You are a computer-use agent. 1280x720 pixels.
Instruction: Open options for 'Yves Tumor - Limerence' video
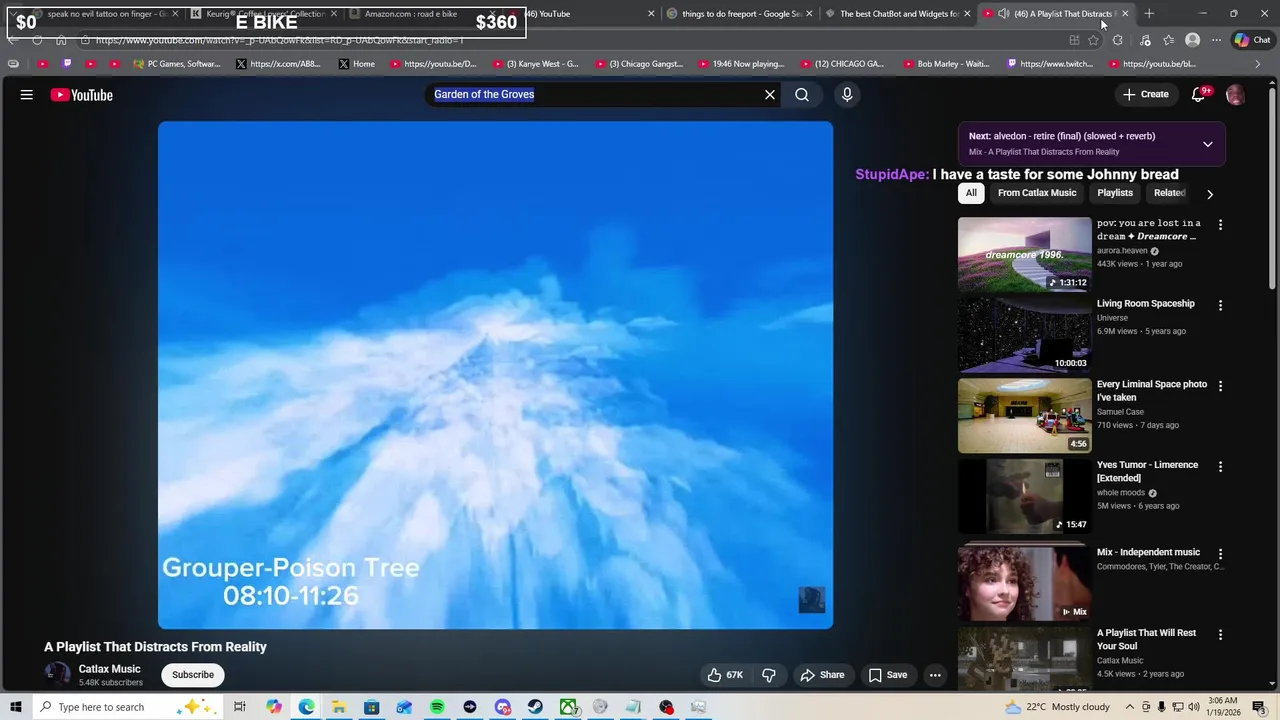[x=1220, y=467]
